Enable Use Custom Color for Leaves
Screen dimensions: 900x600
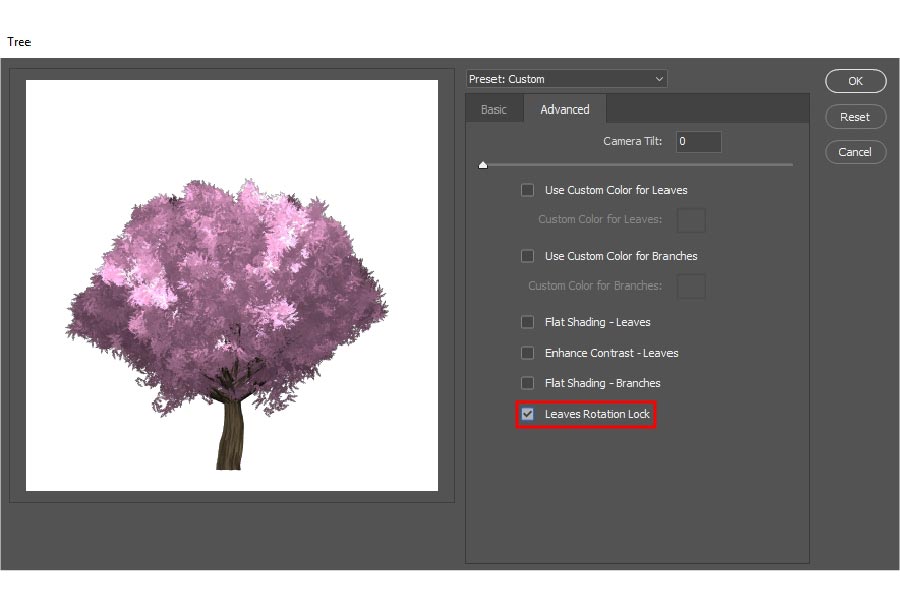(x=527, y=190)
